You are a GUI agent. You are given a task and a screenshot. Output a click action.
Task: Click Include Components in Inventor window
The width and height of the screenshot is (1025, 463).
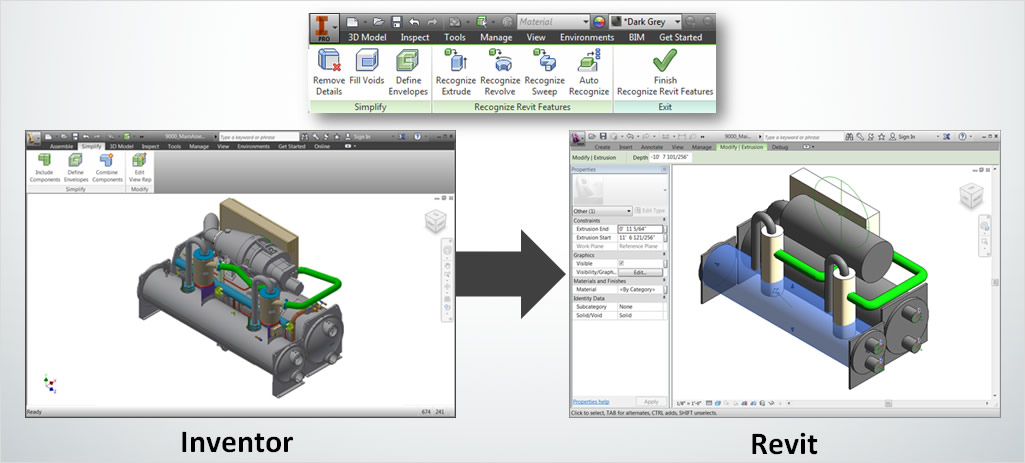(44, 167)
